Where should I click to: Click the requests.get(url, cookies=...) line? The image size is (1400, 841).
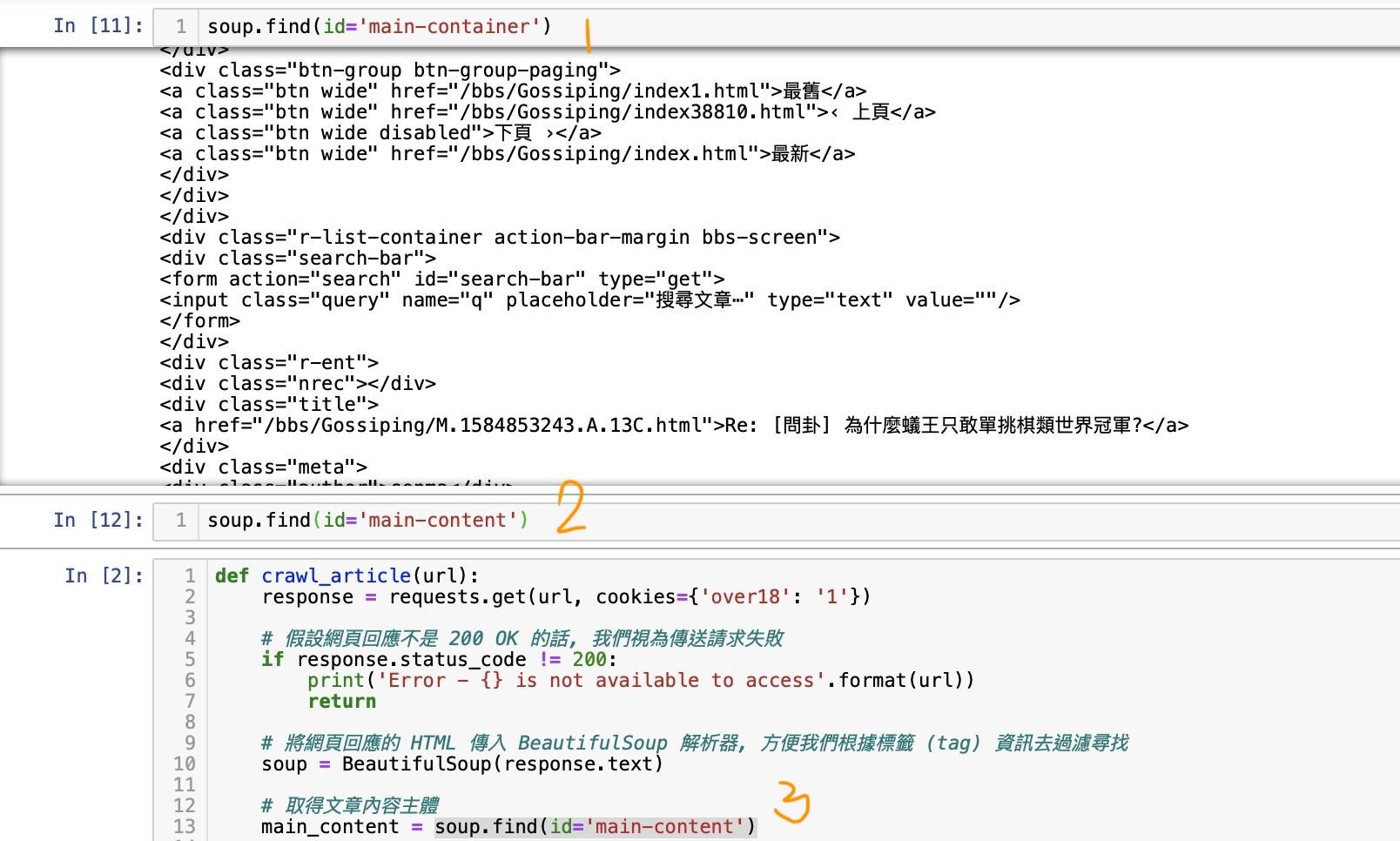click(x=566, y=596)
